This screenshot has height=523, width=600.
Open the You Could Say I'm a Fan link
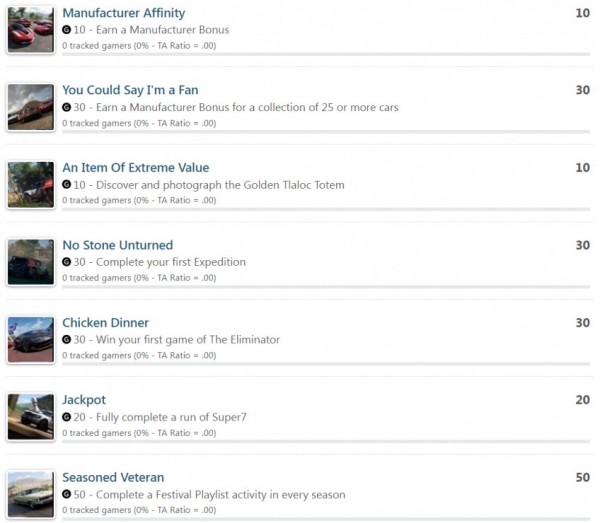130,90
